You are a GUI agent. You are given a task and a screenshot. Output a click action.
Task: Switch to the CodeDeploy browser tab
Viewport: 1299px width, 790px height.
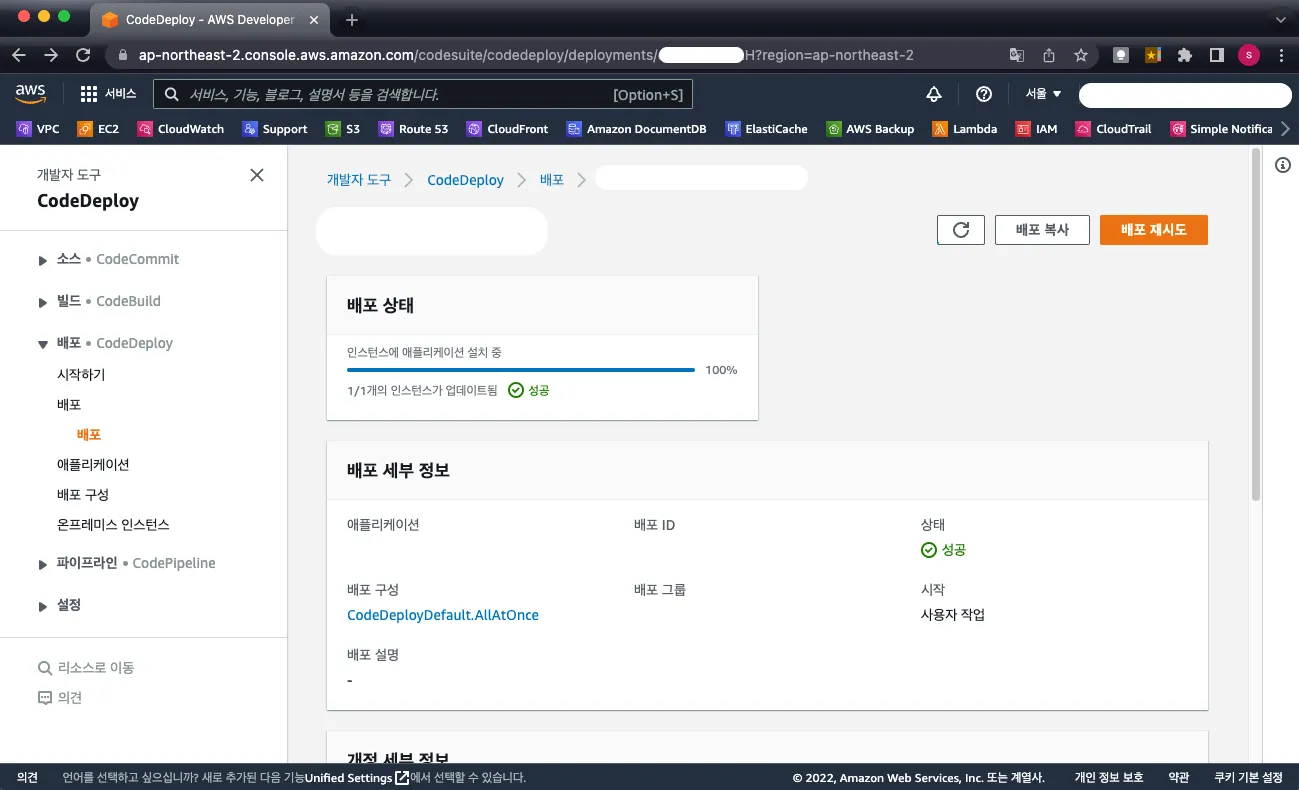tap(212, 20)
